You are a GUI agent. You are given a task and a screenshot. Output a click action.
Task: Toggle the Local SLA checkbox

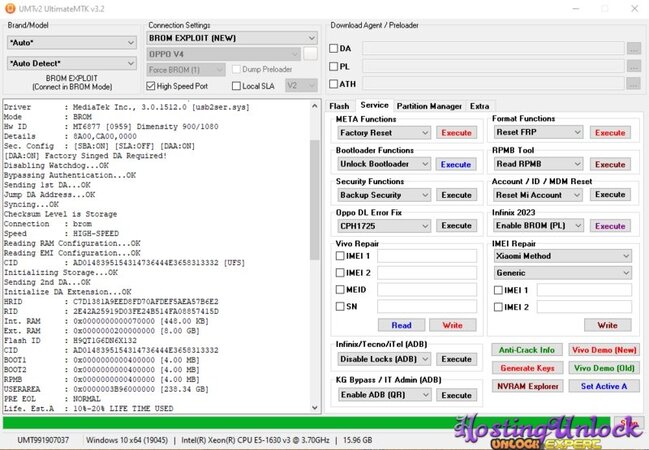coord(236,86)
